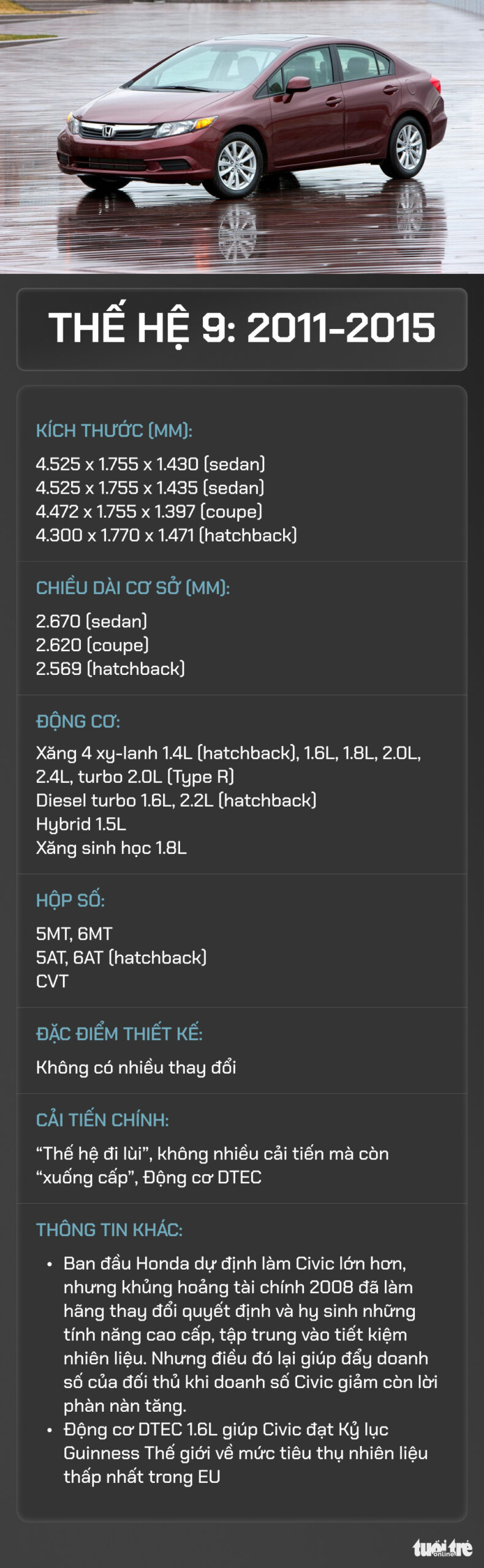Click the "THÔNG TIN KHÁC:" heading
The width and height of the screenshot is (484, 1568).
click(x=109, y=1230)
